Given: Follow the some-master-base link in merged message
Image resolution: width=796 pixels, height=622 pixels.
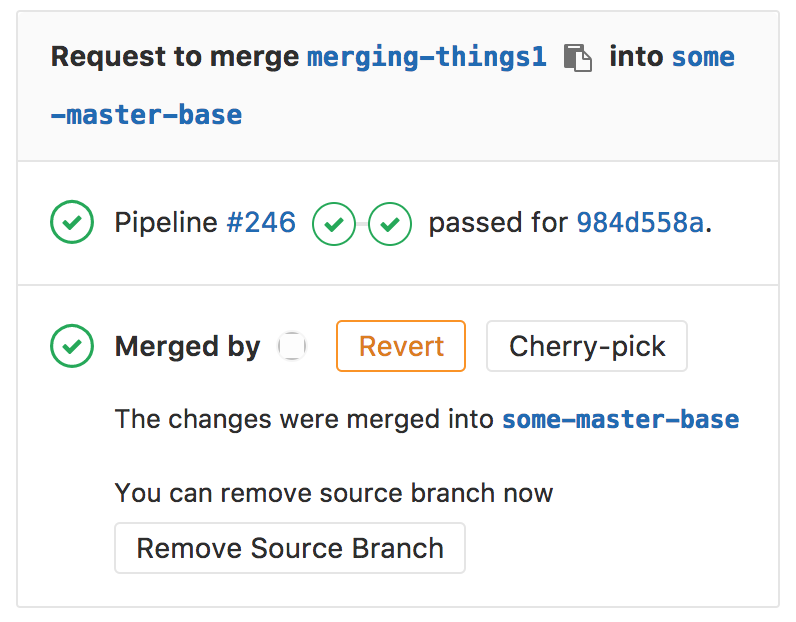Looking at the screenshot, I should [620, 419].
